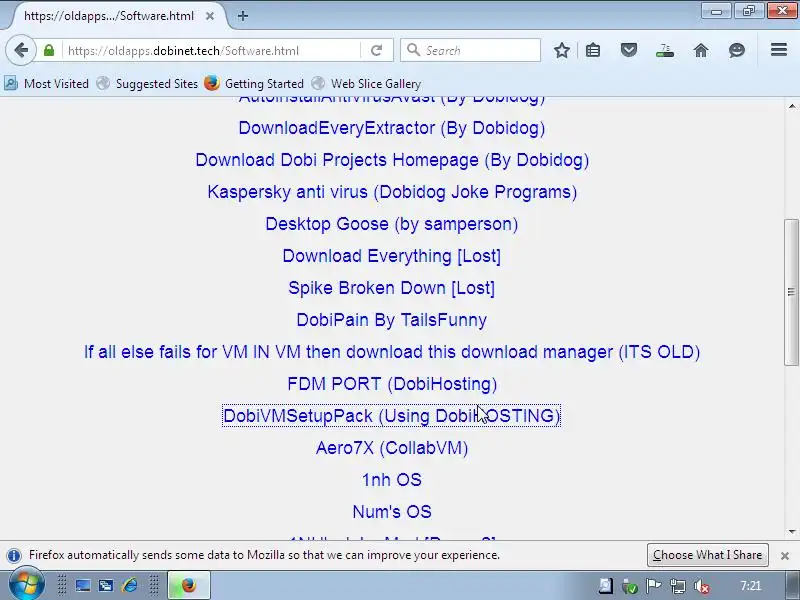Viewport: 800px width, 600px height.
Task: Click the notification bar info icon
Action: [x=14, y=555]
